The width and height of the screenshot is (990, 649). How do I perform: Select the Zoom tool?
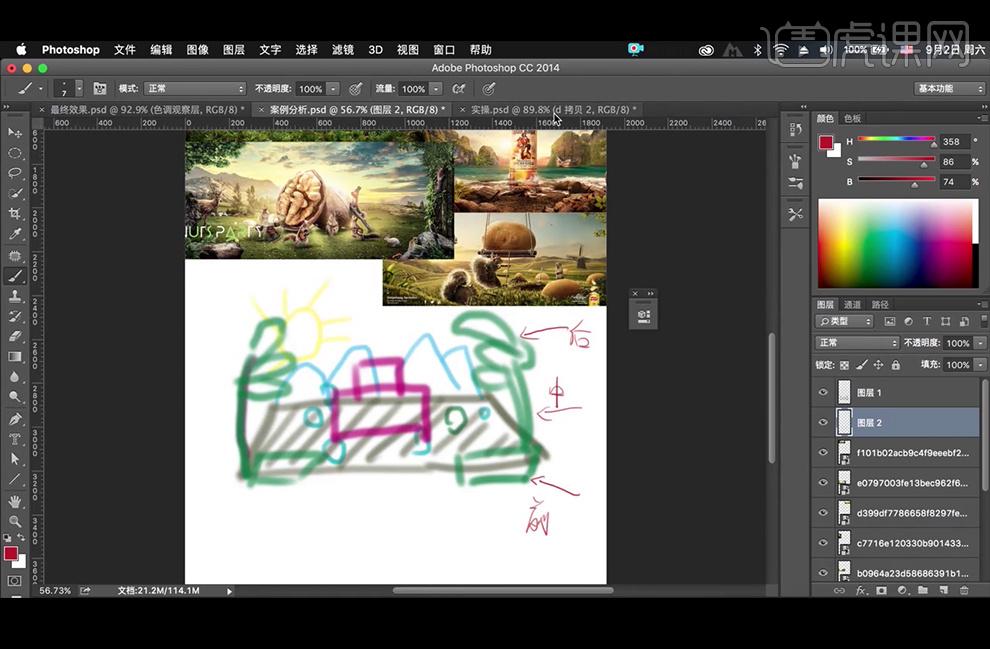click(15, 521)
